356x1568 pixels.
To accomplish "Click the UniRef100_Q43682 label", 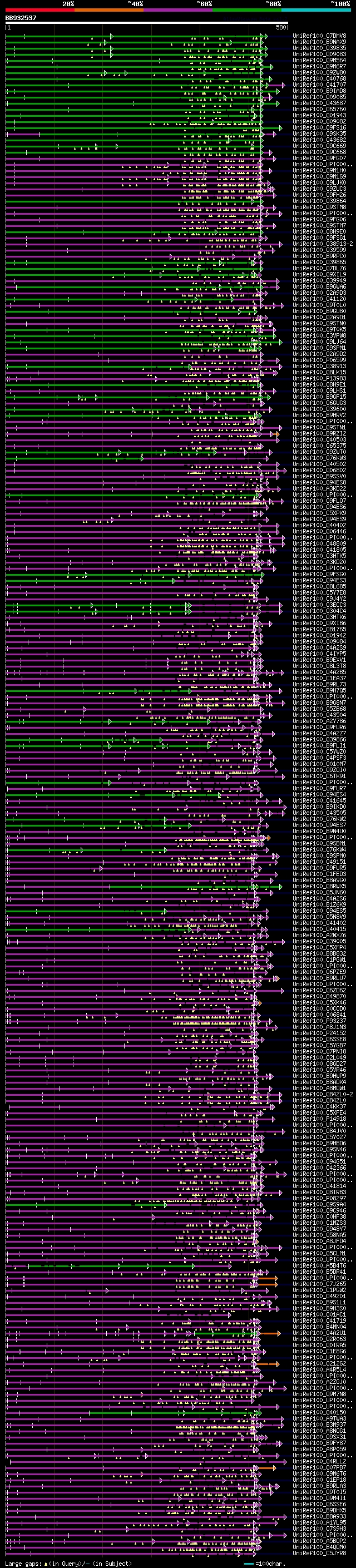I will (319, 140).
